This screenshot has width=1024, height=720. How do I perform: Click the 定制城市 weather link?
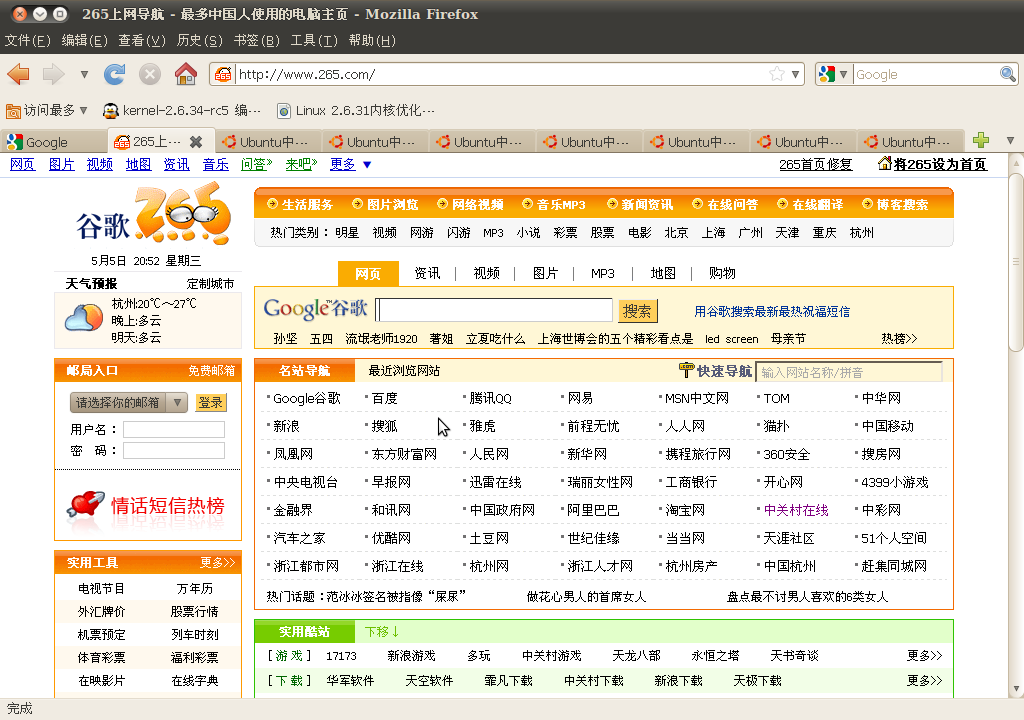point(210,284)
